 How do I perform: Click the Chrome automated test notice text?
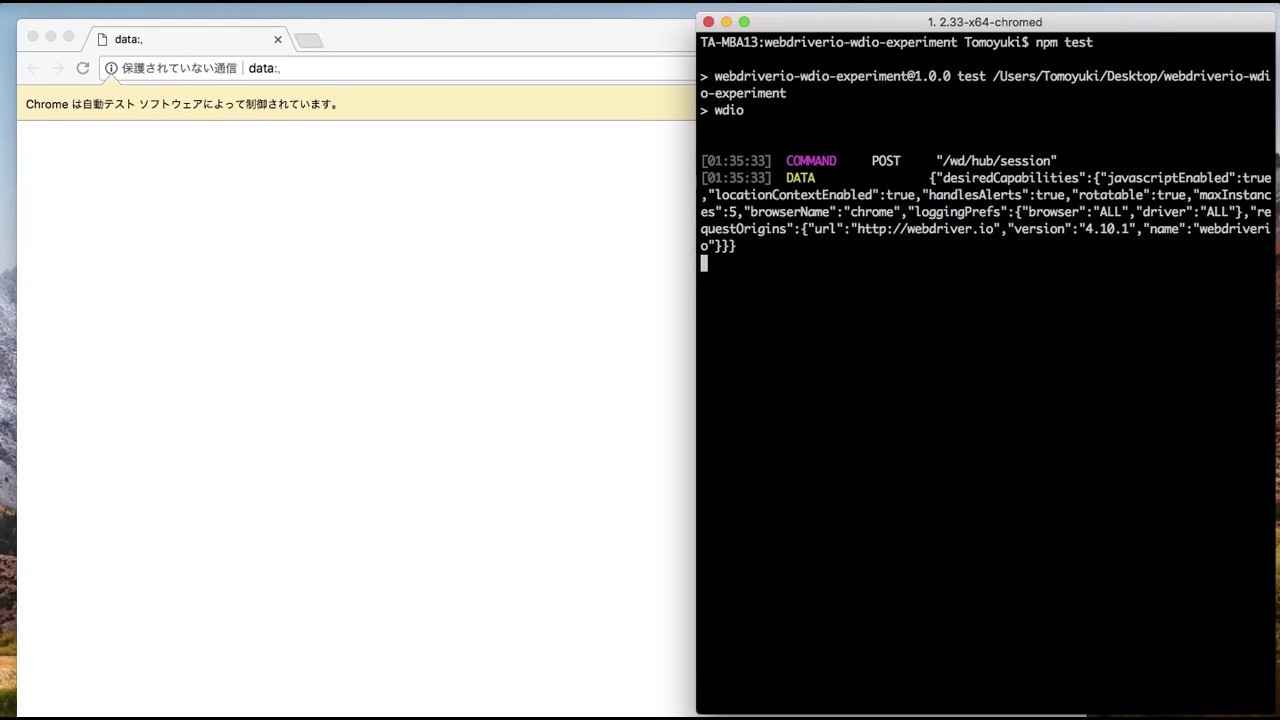(182, 104)
